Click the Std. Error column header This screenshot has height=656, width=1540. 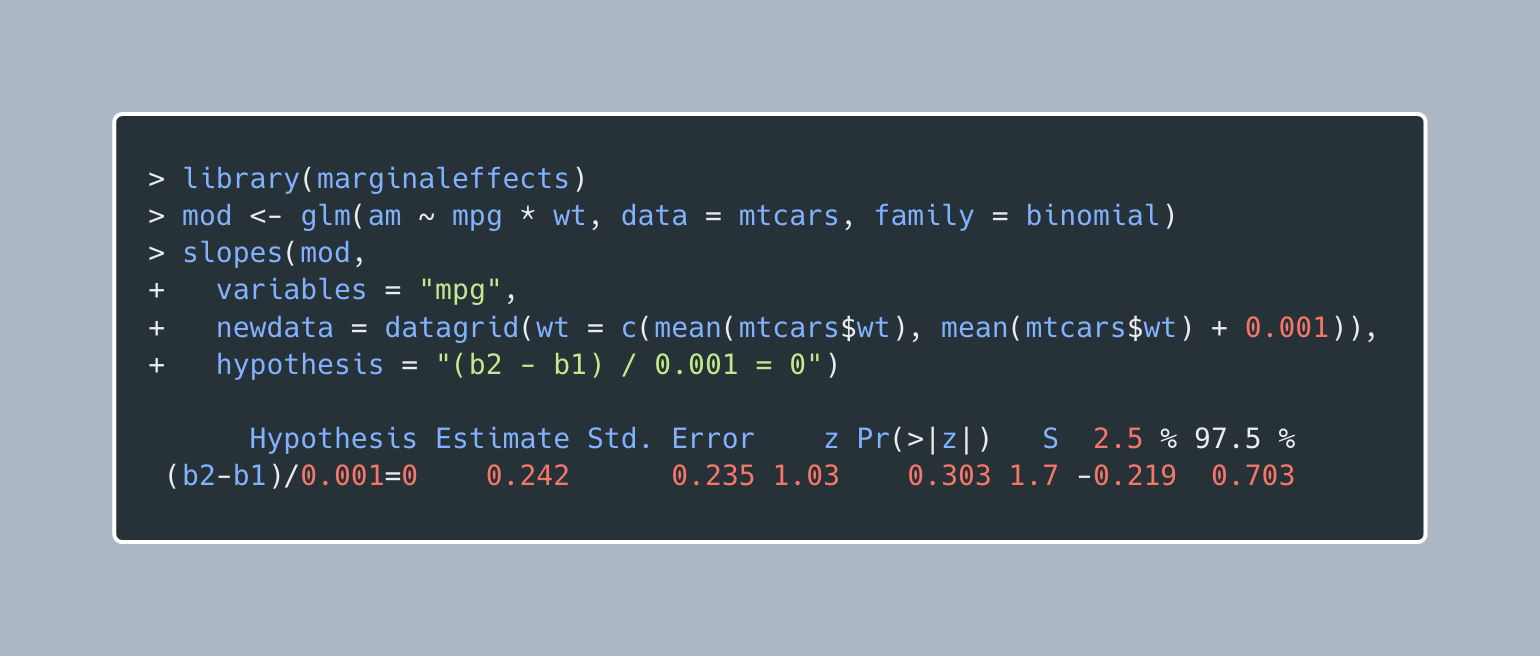[x=671, y=439]
